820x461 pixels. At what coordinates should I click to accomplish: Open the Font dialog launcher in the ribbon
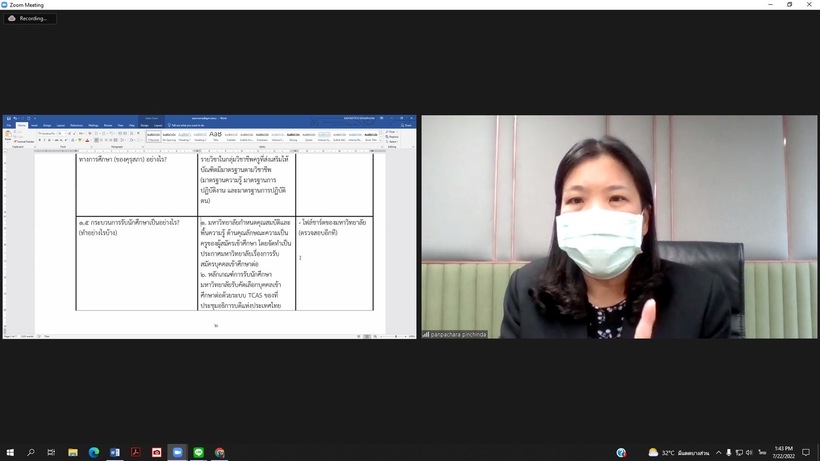click(x=92, y=147)
